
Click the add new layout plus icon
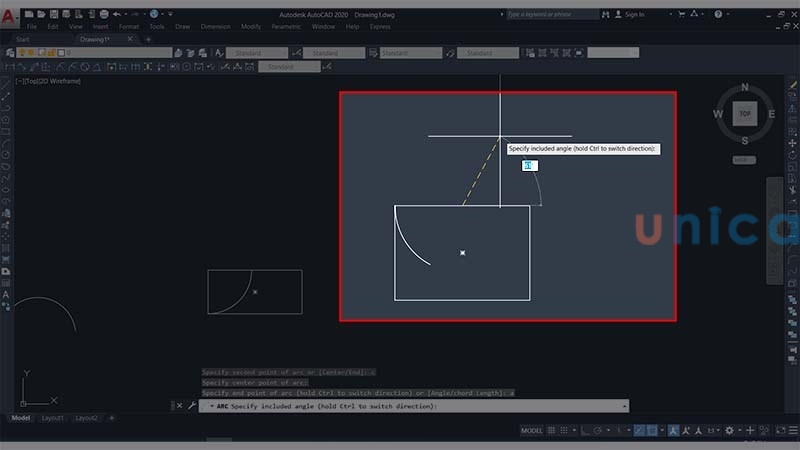111,418
